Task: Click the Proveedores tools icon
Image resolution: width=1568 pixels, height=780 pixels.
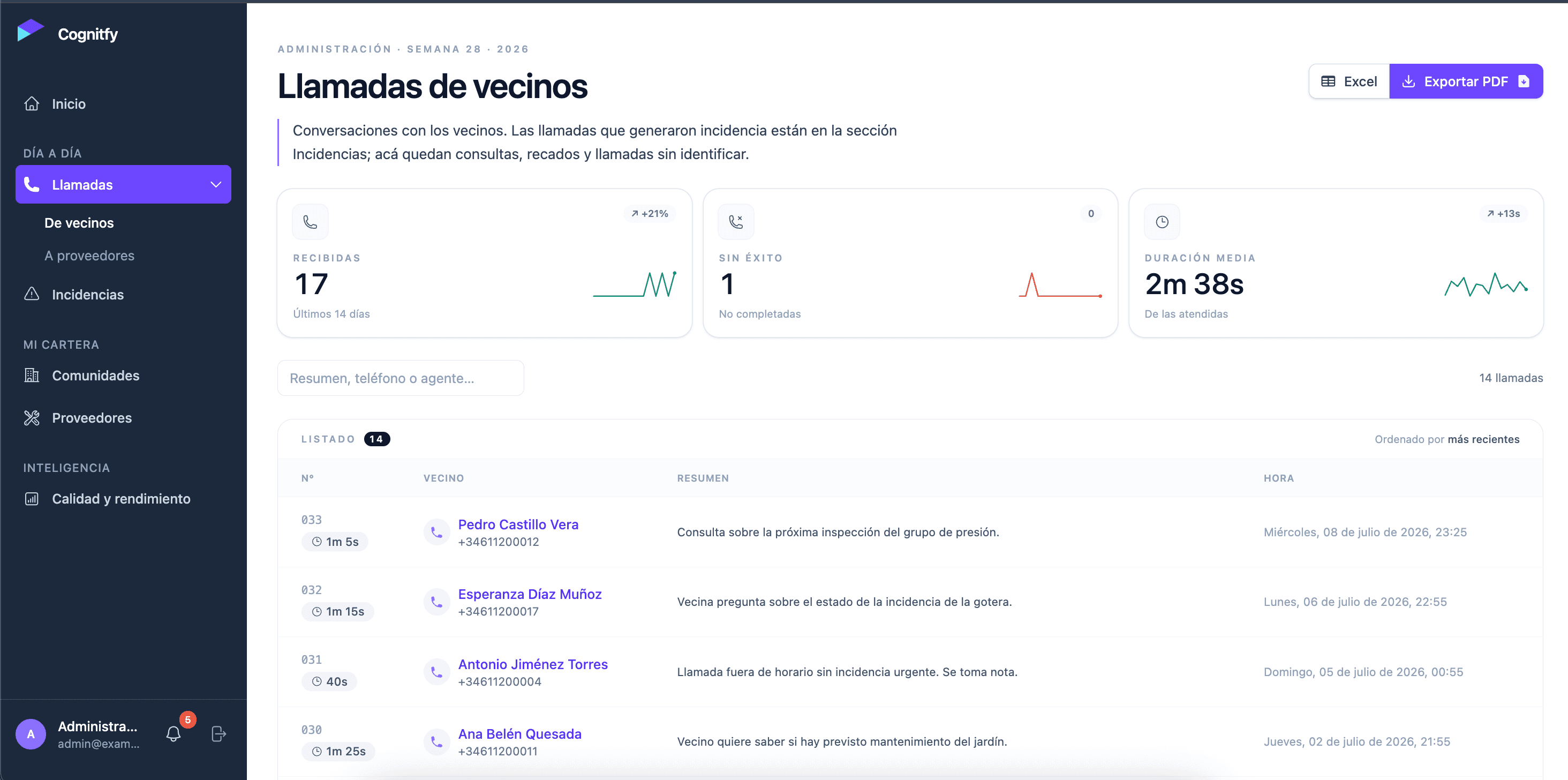Action: tap(32, 418)
